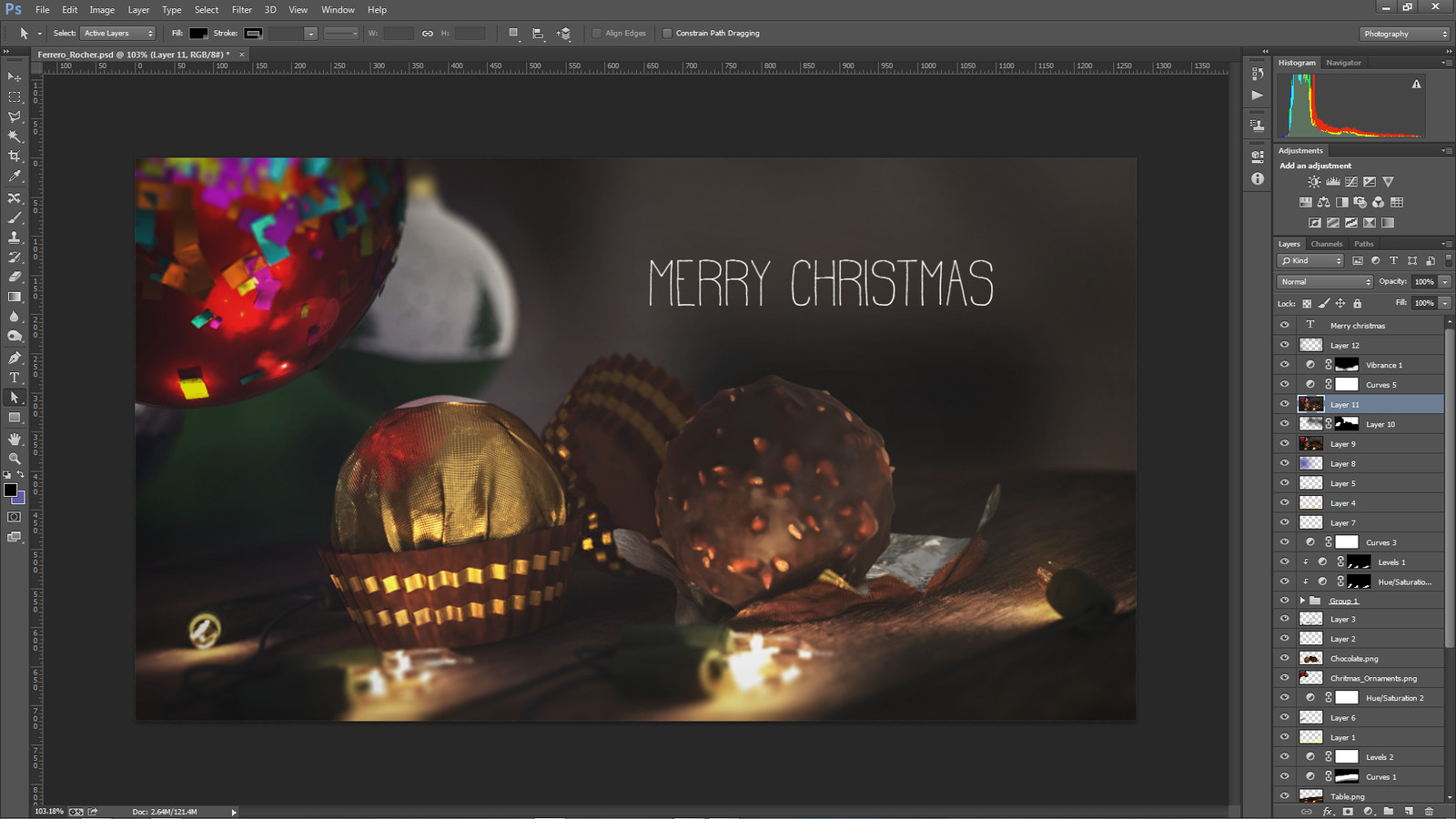Screen dimensions: 1456x819
Task: Add a Brightness/Contrast adjustment
Action: tap(1314, 182)
